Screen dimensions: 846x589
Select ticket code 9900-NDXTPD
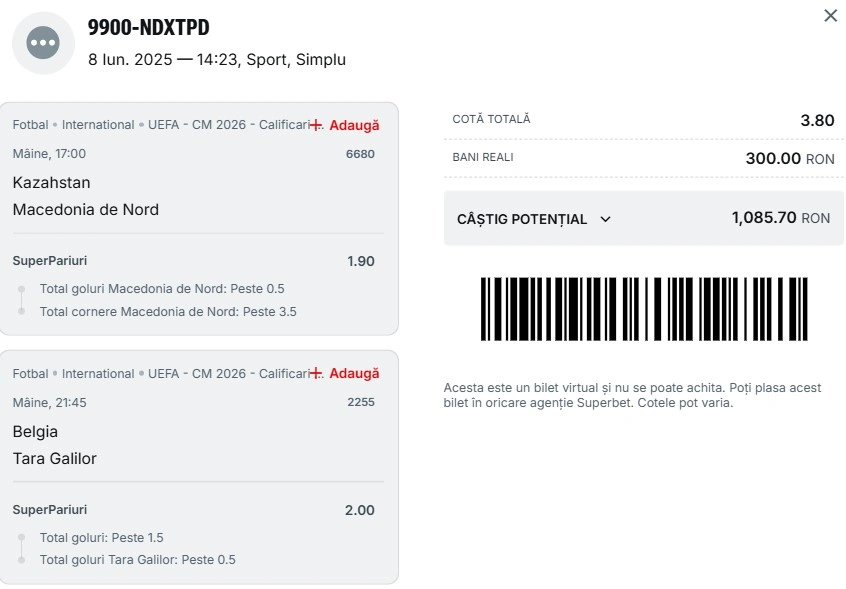(x=148, y=27)
